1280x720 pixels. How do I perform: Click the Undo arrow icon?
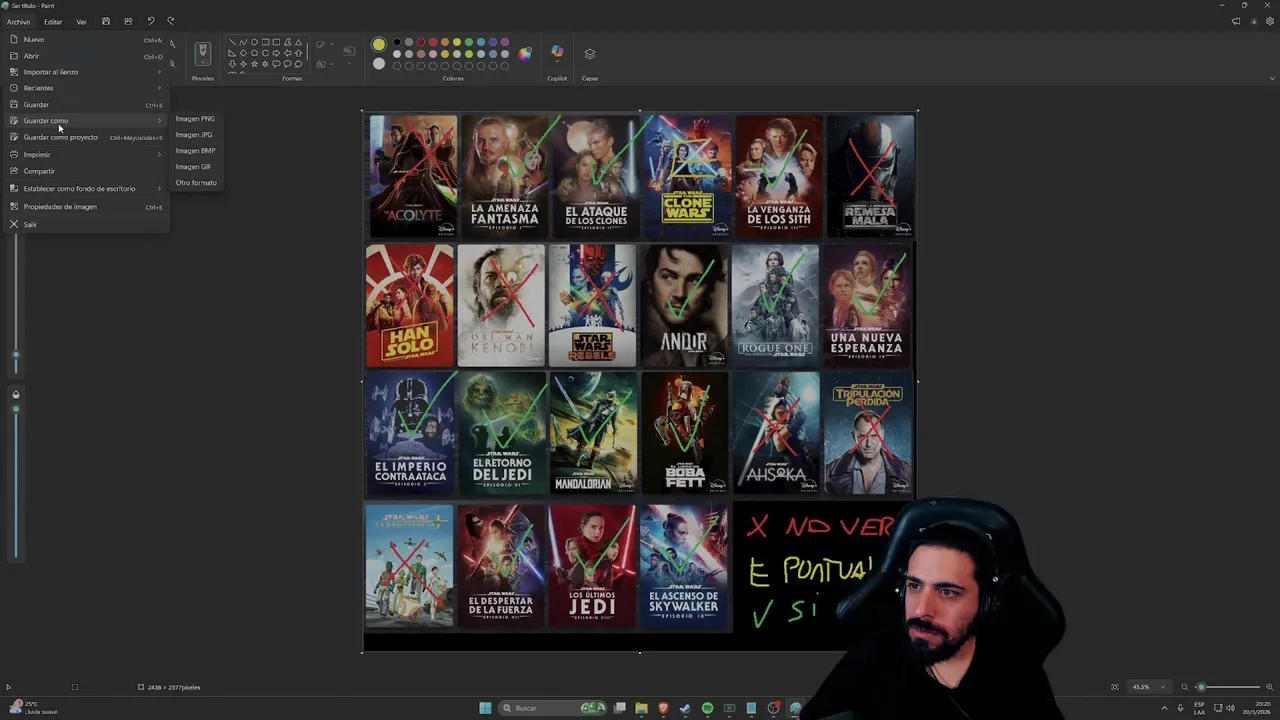tap(150, 21)
